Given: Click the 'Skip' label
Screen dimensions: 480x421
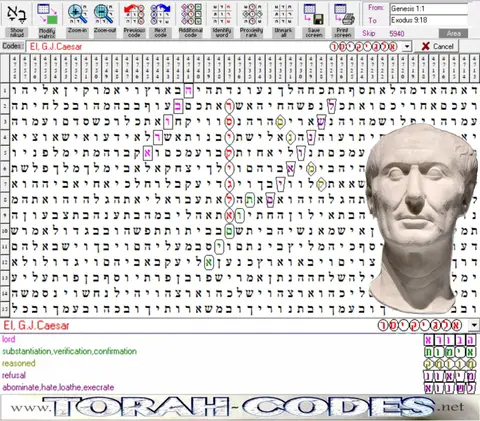Looking at the screenshot, I should tap(369, 33).
